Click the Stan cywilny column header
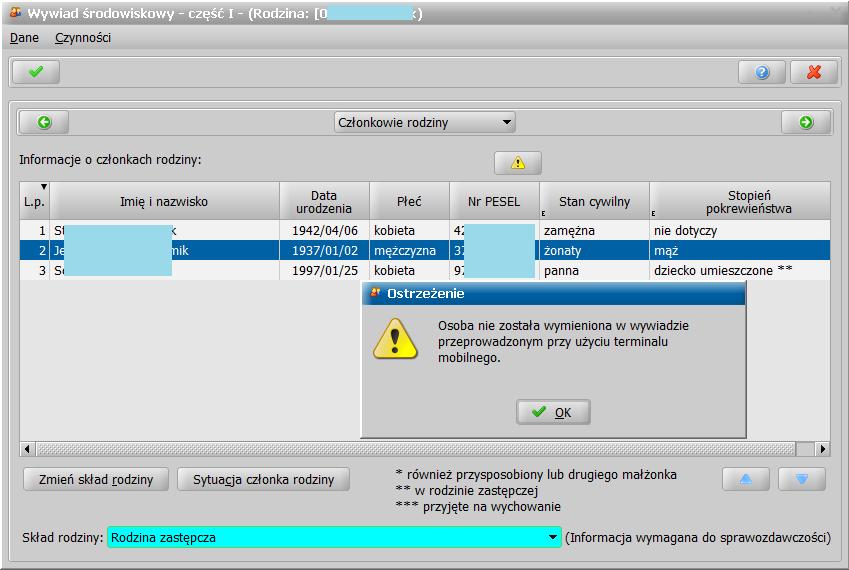The width and height of the screenshot is (849, 570). point(595,201)
